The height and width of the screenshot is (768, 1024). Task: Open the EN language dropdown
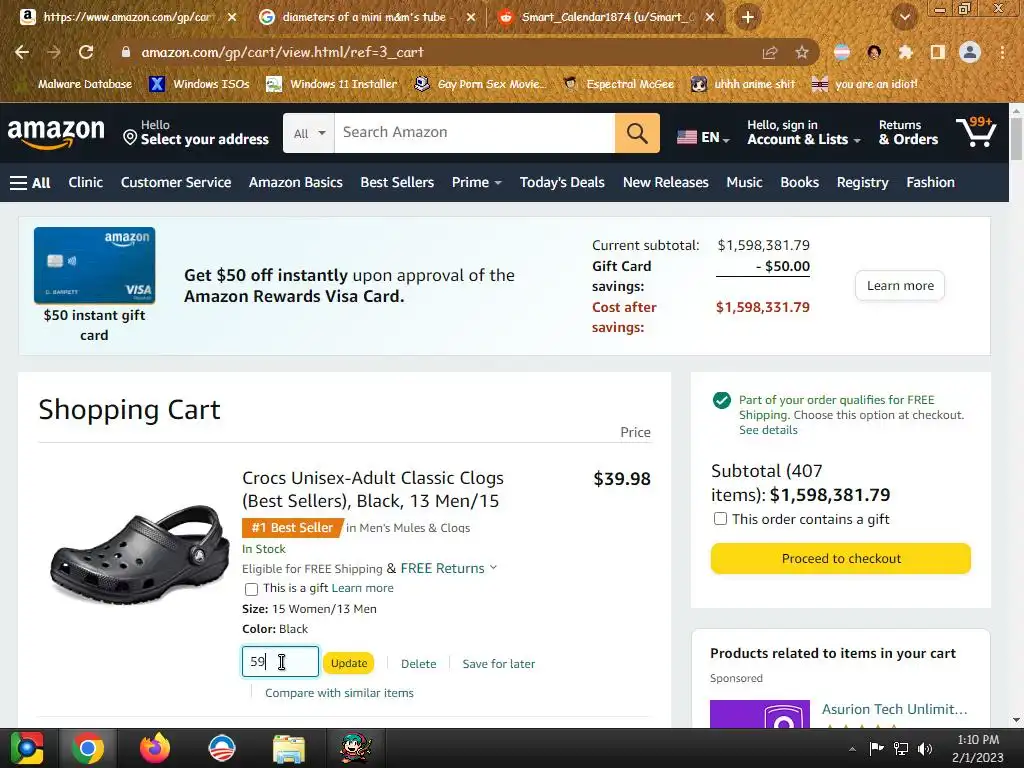click(703, 137)
